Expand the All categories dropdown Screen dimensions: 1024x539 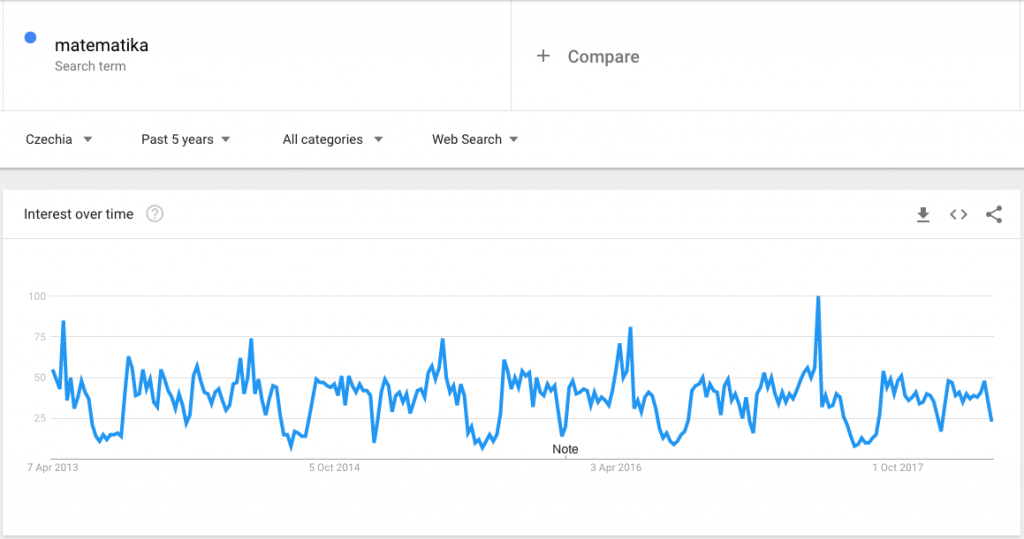(x=332, y=139)
